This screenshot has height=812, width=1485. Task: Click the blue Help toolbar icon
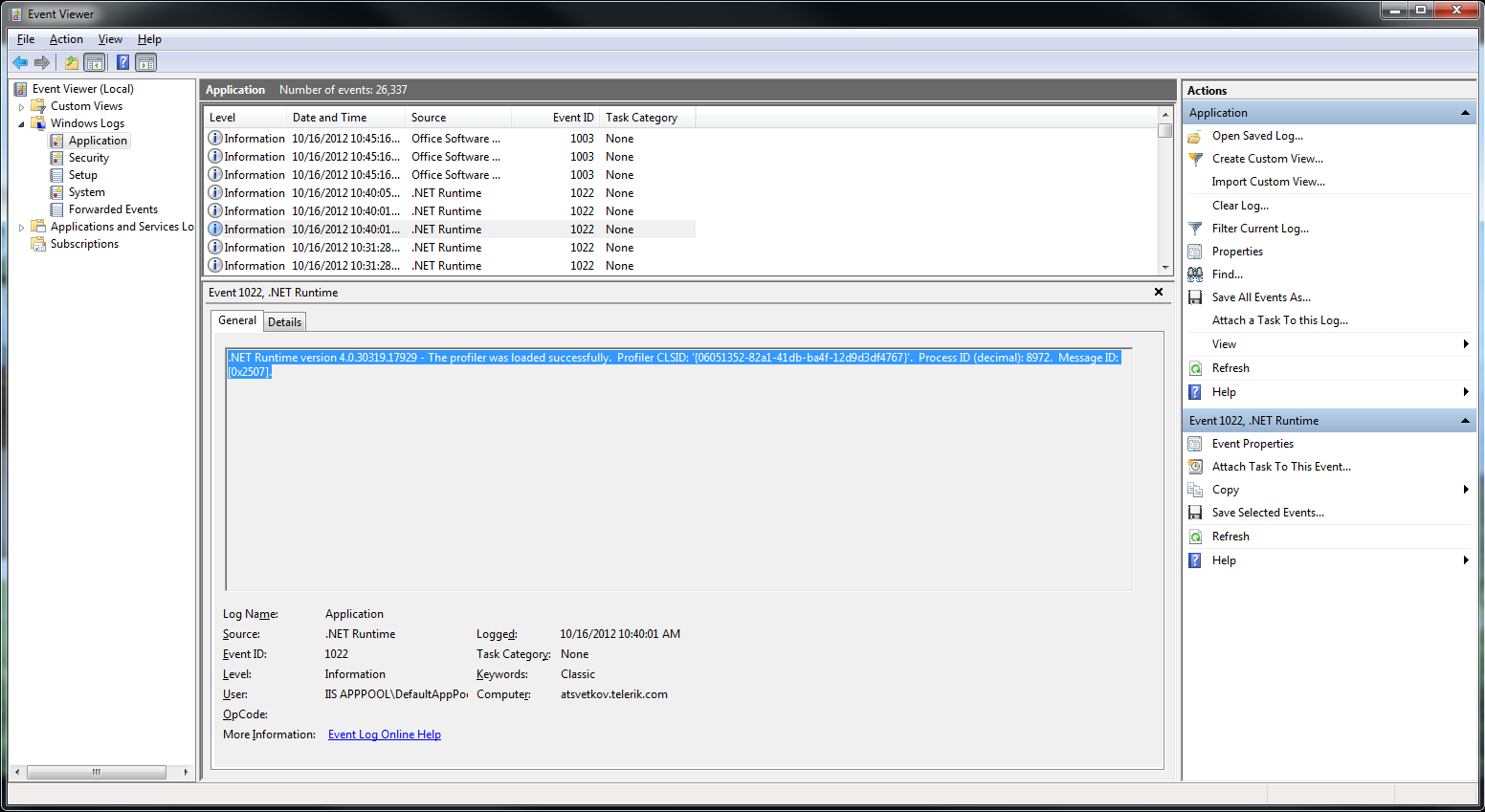pos(123,62)
